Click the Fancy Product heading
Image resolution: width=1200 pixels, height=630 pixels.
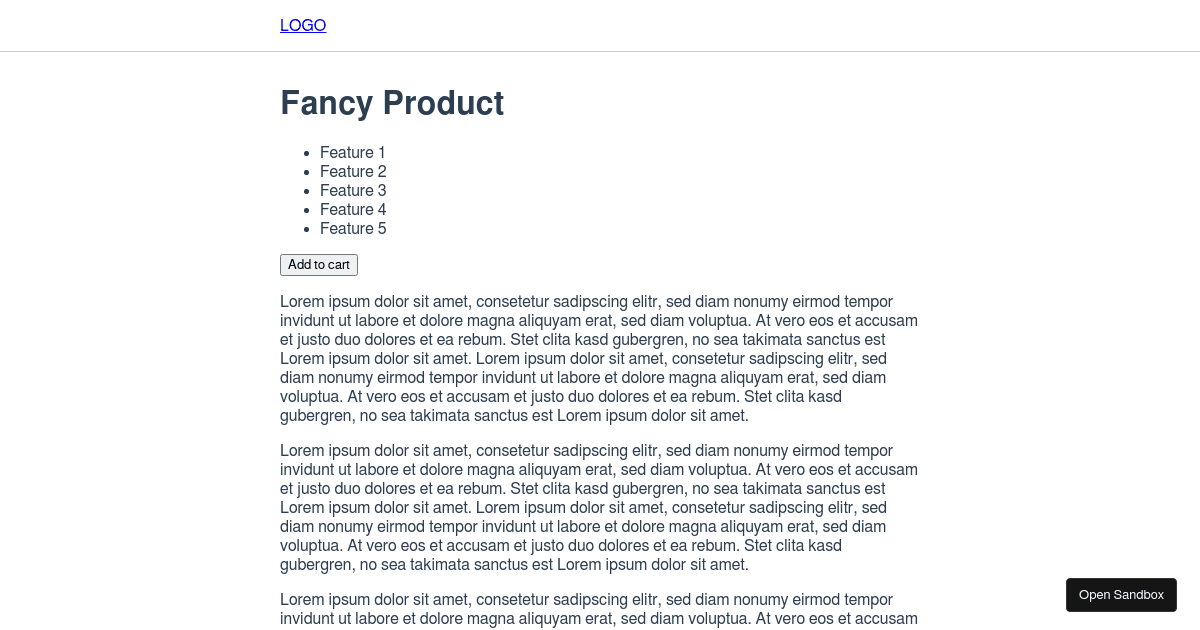coord(392,103)
